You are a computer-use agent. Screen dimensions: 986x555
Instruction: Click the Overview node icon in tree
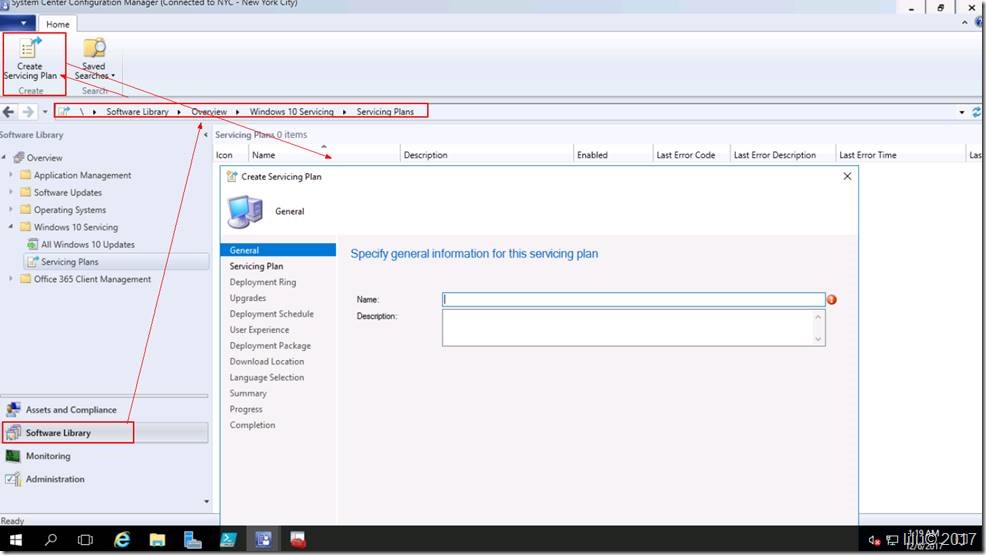(x=19, y=158)
